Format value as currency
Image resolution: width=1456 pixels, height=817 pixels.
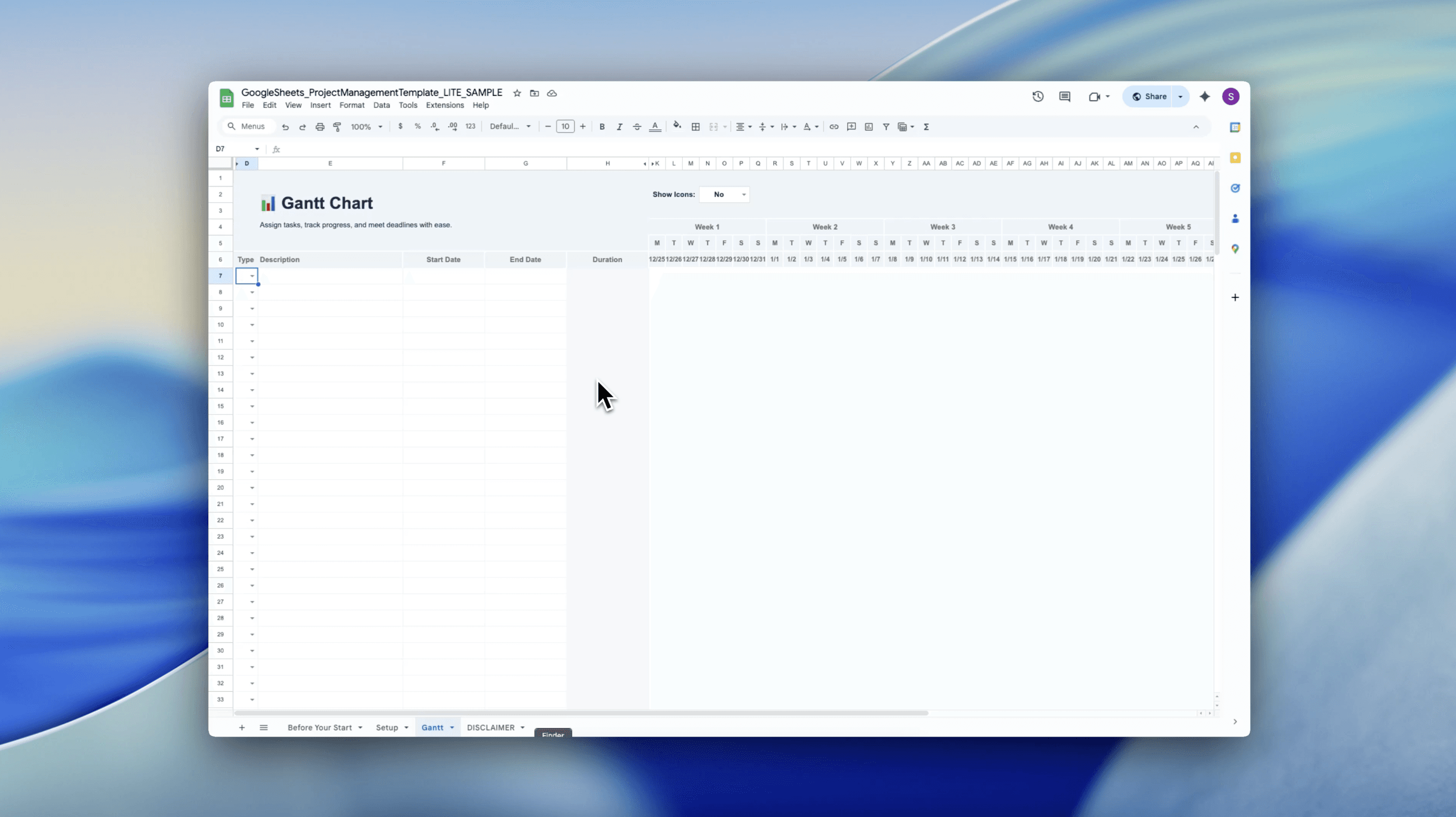[401, 127]
